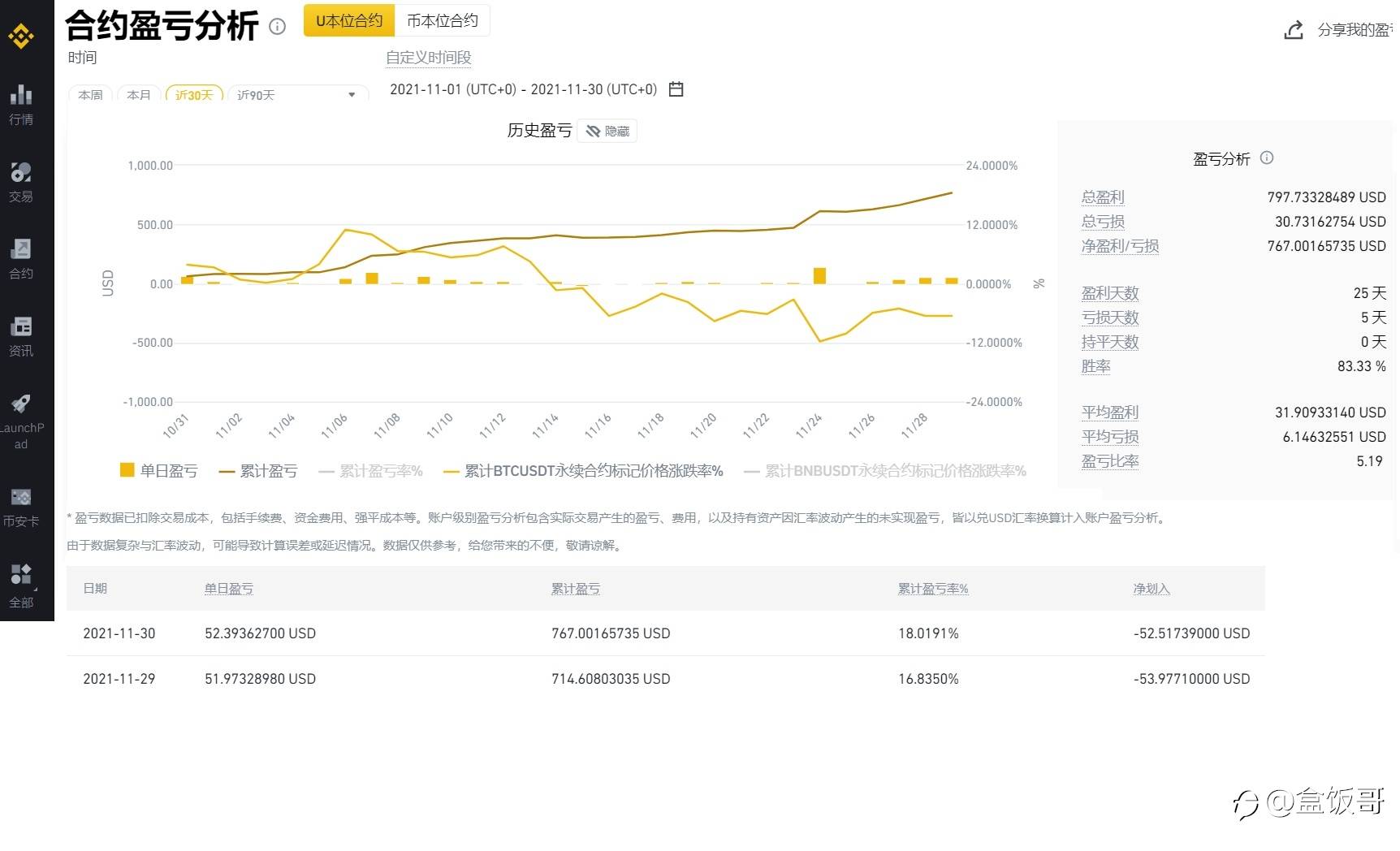Select the 近30天 time filter

pos(194,95)
